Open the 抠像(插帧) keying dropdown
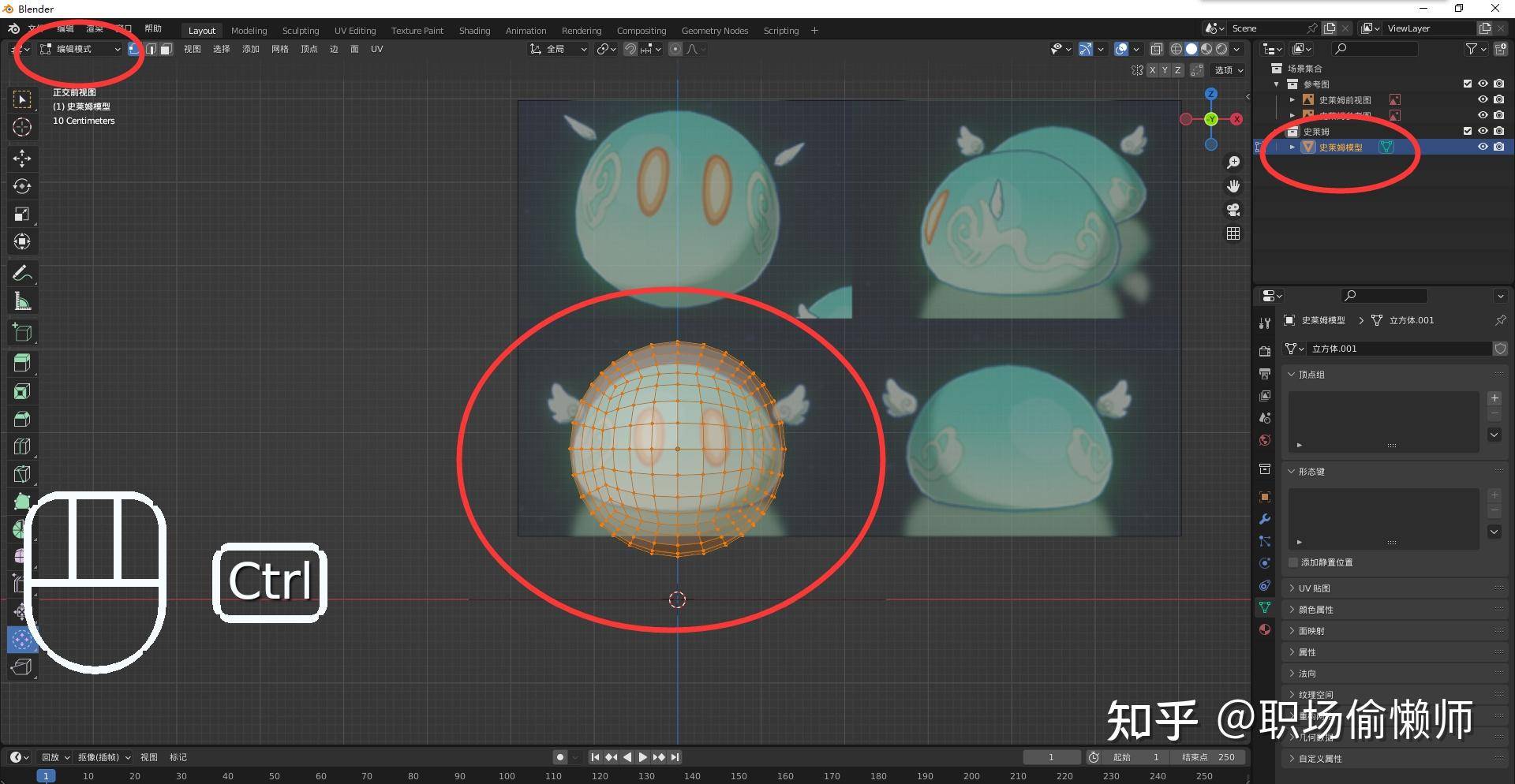Image resolution: width=1515 pixels, height=784 pixels. coord(103,757)
